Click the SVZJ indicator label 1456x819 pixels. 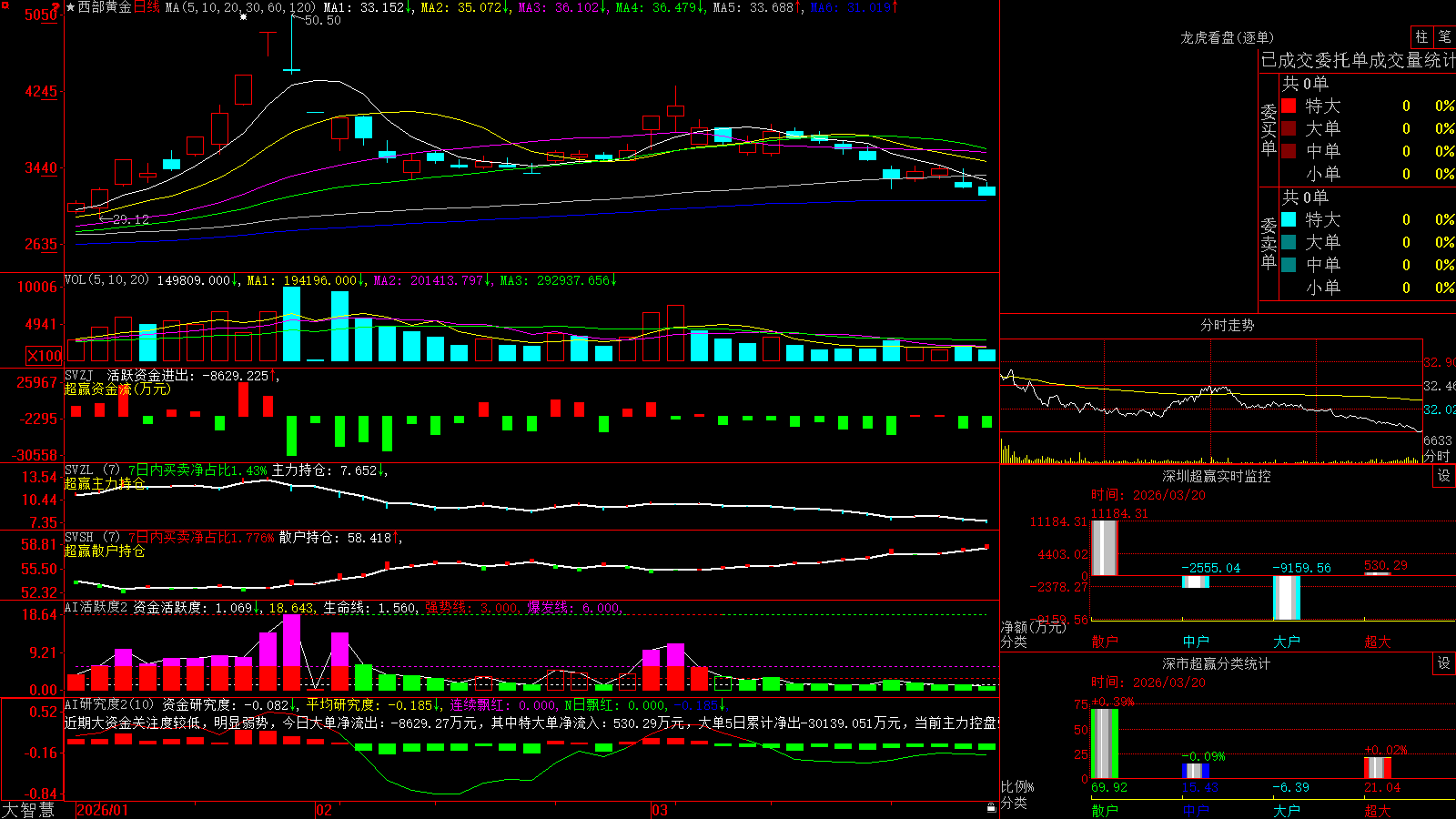(79, 375)
